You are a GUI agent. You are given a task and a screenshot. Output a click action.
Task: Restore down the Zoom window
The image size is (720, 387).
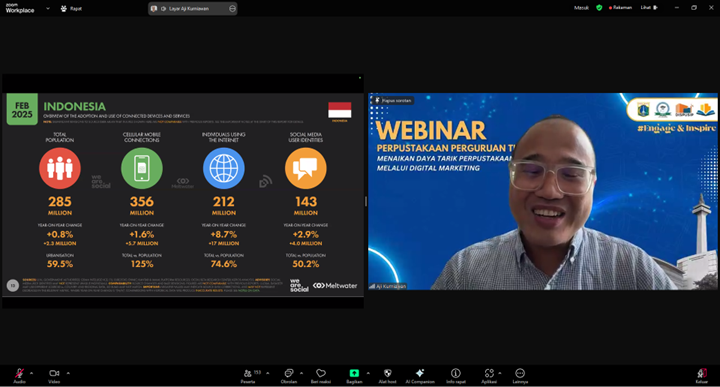coord(694,7)
